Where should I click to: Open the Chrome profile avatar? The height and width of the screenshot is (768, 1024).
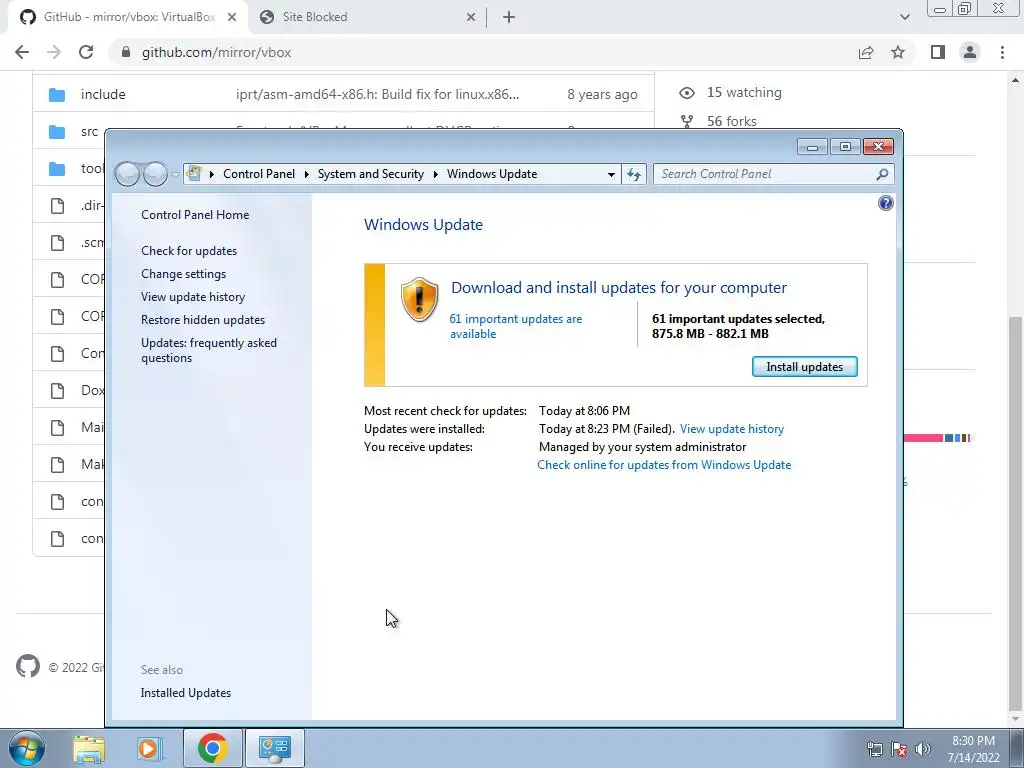click(x=970, y=52)
